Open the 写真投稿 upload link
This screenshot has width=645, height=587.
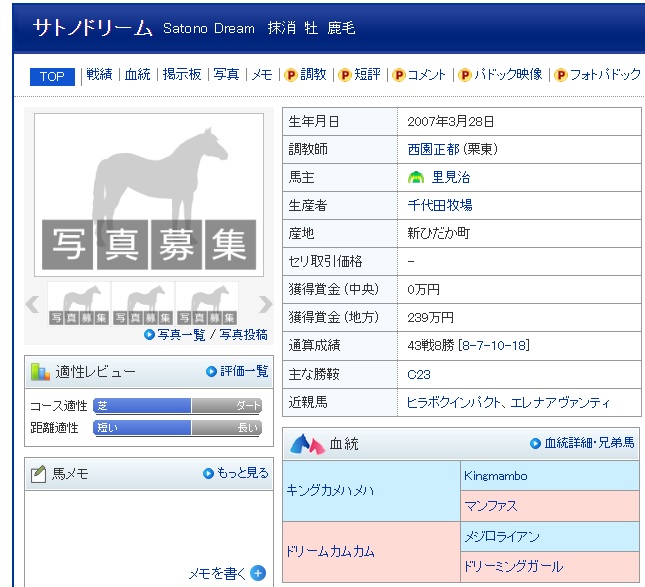pos(243,335)
